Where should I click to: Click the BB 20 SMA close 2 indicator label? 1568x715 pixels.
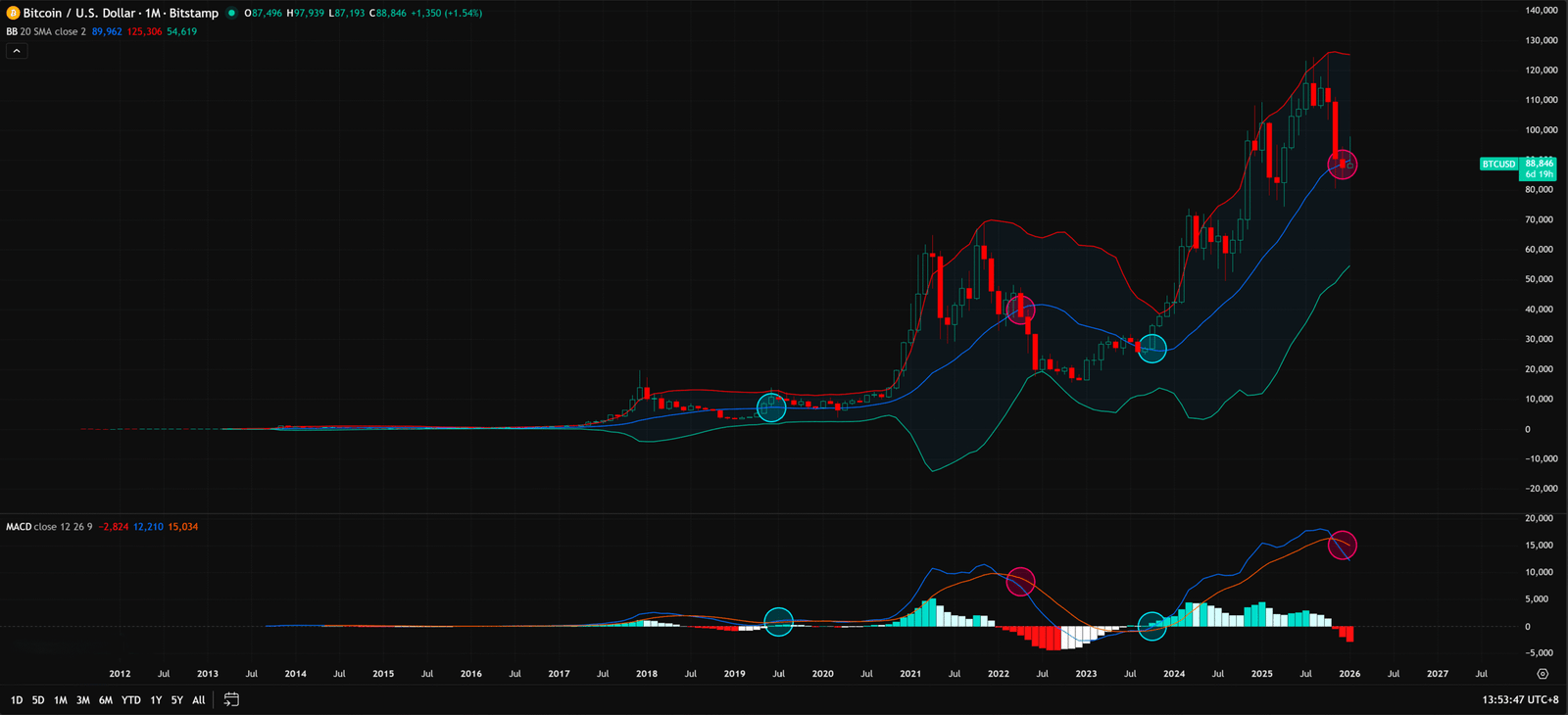pos(46,31)
